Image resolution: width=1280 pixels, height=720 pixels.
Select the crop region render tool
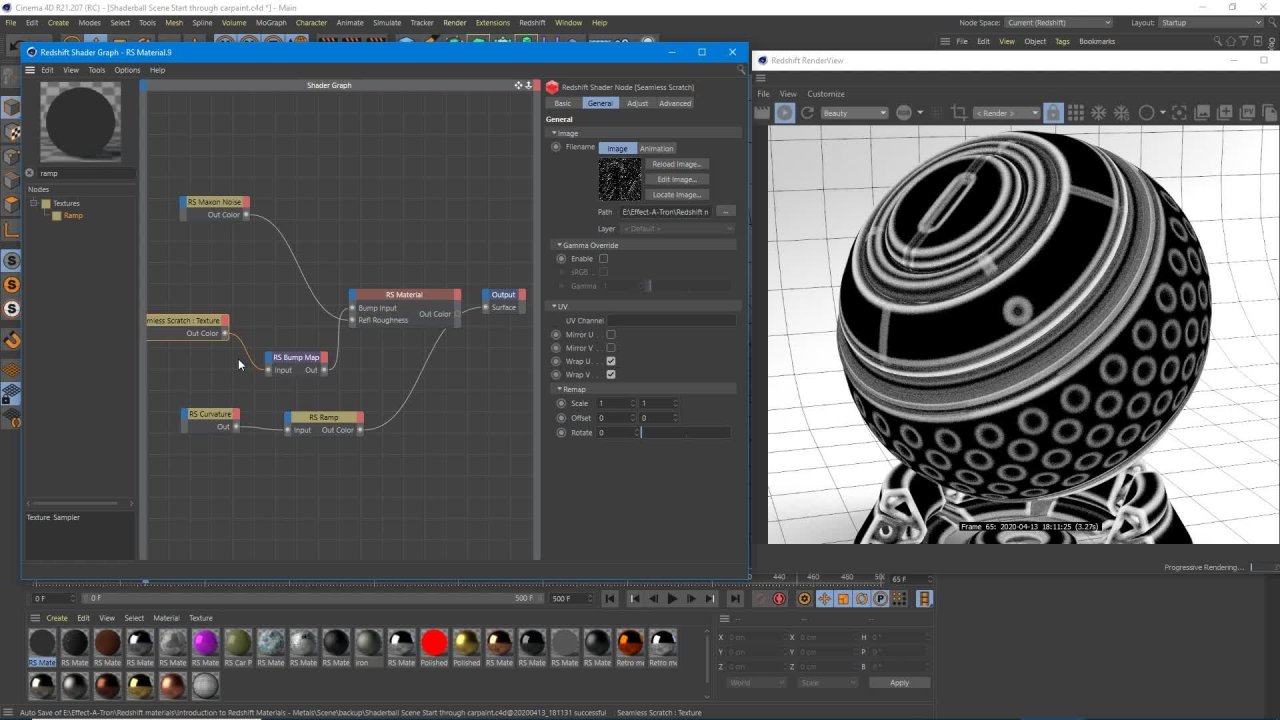click(x=959, y=113)
